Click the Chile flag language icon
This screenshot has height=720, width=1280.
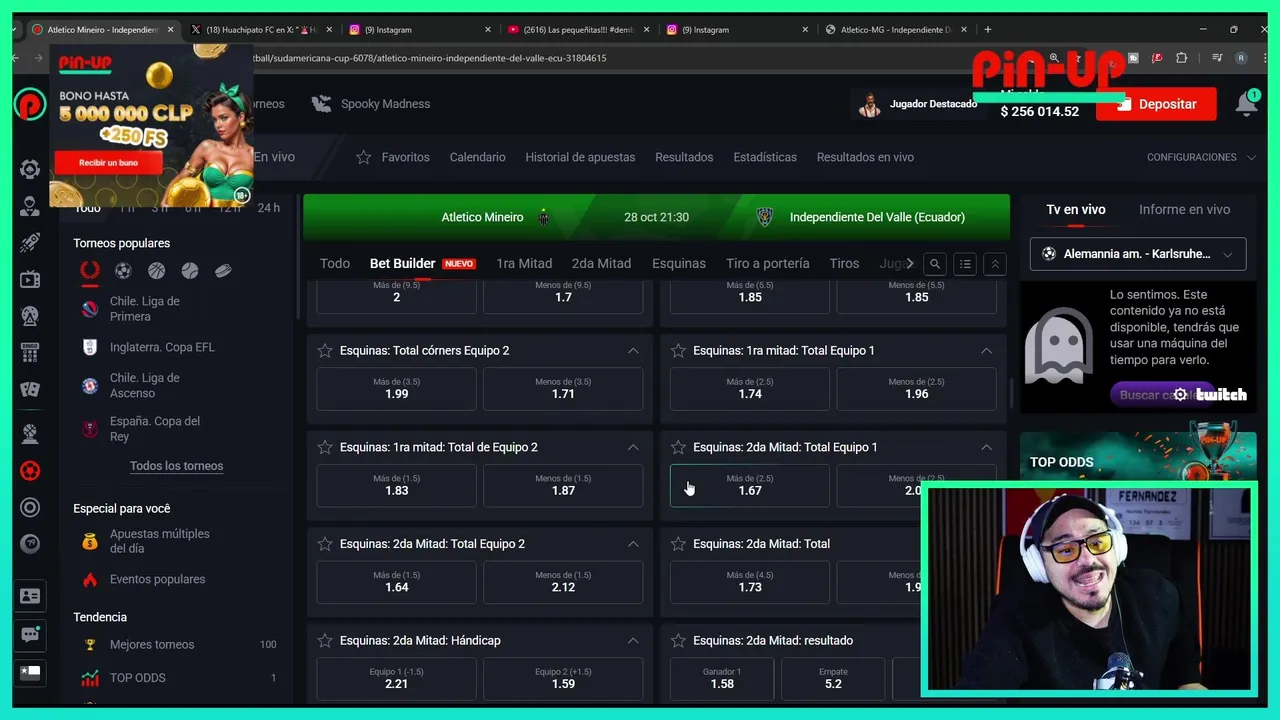pyautogui.click(x=30, y=672)
